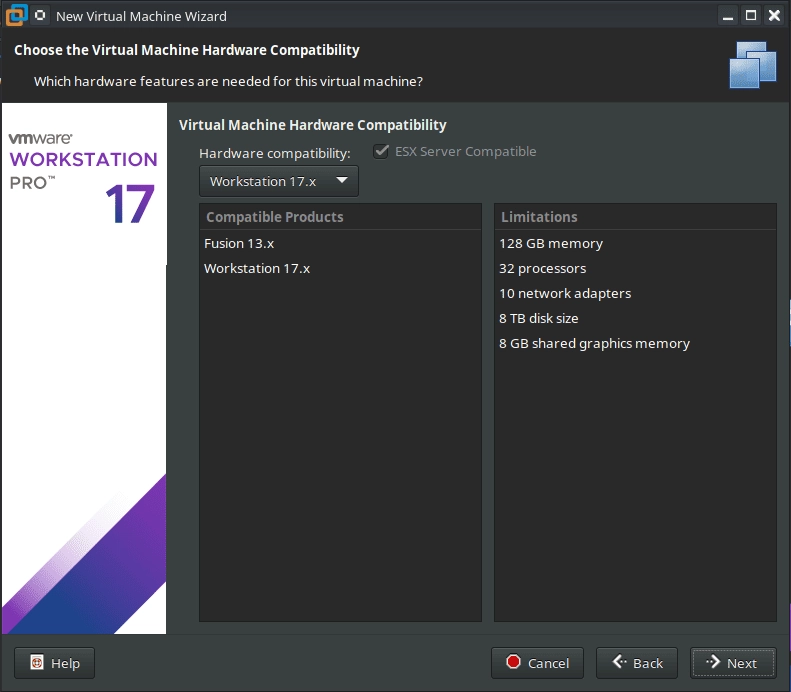Viewport: 791px width, 692px height.
Task: Open the Hardware compatibility dropdown
Action: tap(278, 181)
